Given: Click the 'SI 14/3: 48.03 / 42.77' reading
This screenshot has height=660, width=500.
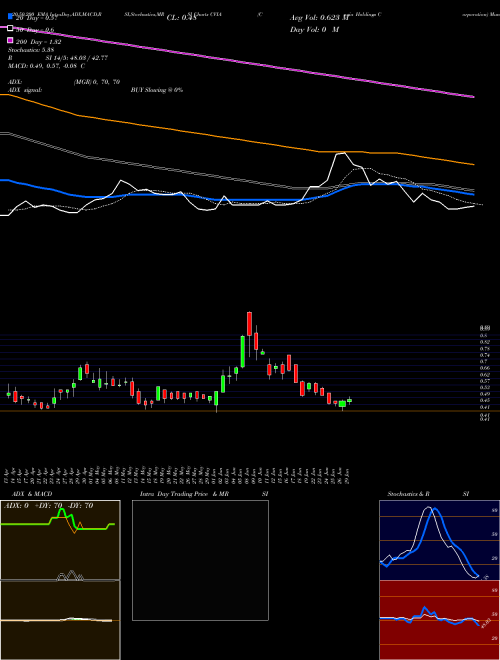Looking at the screenshot, I should click(77, 58).
